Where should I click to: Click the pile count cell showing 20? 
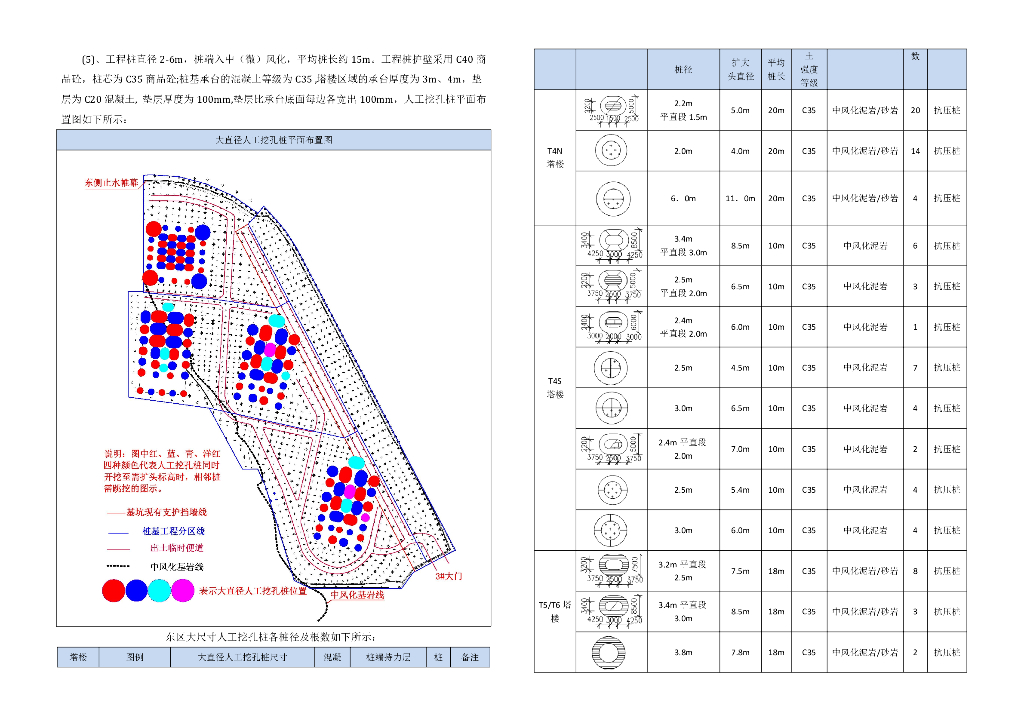(915, 110)
